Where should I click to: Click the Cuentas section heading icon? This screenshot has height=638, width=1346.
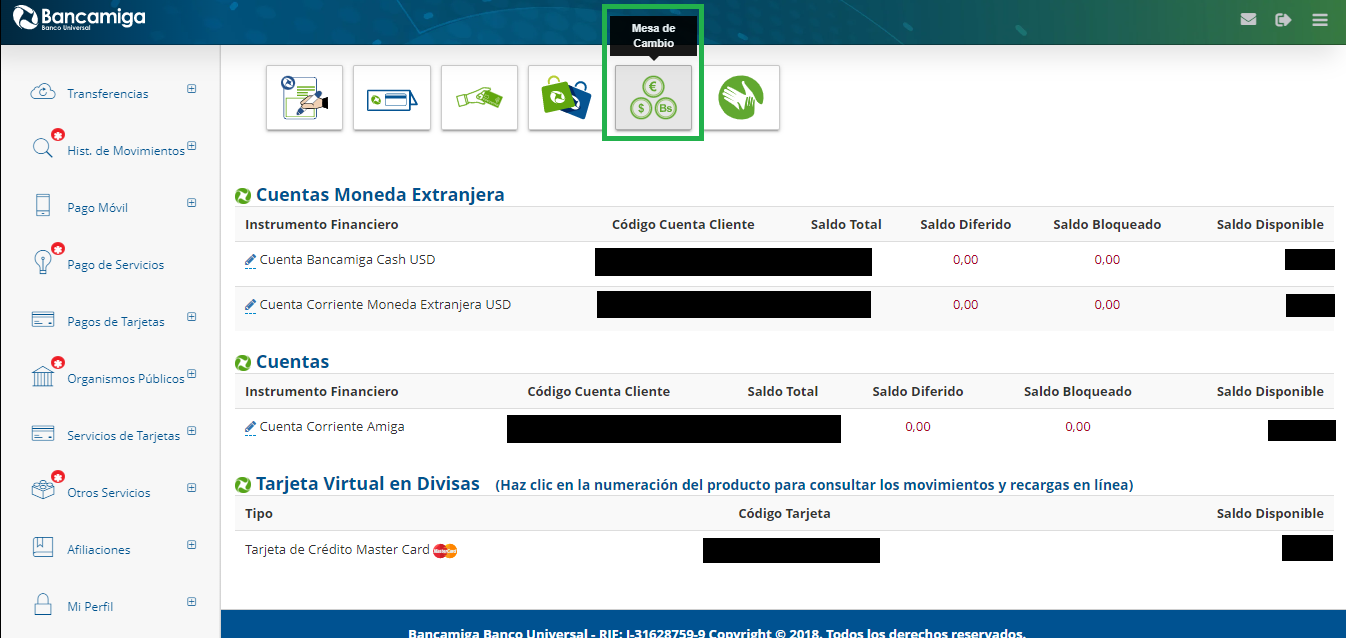click(x=243, y=362)
